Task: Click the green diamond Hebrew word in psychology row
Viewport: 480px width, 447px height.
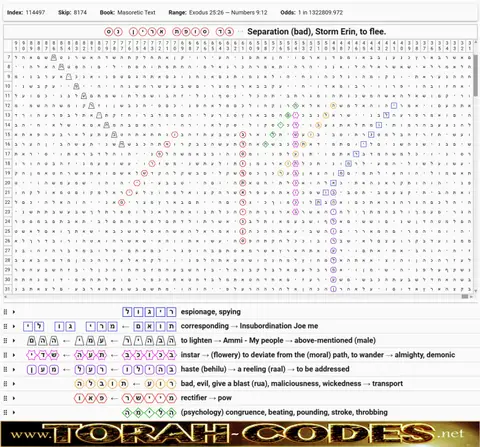Action: tap(149, 412)
